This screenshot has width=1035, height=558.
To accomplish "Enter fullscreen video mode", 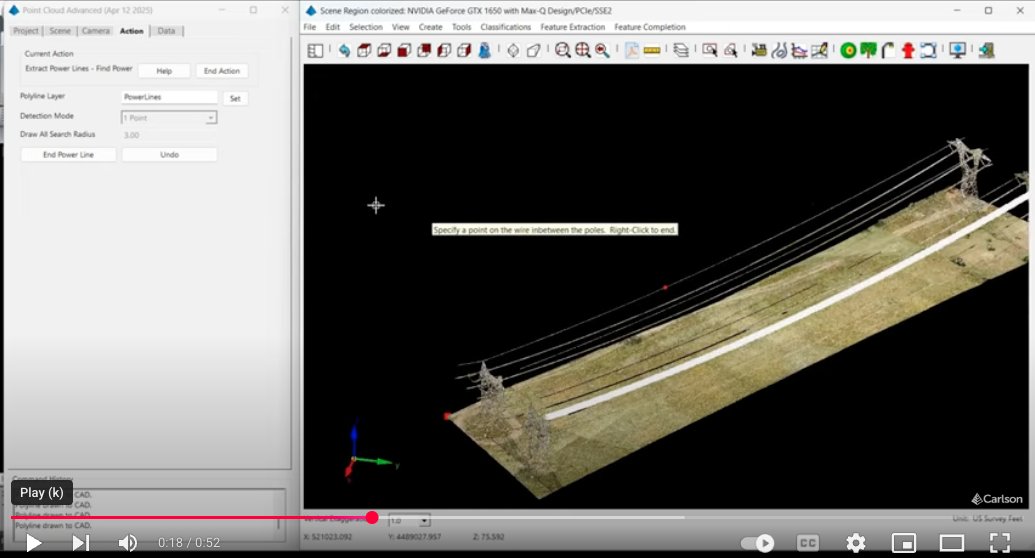I will pyautogui.click(x=1000, y=543).
